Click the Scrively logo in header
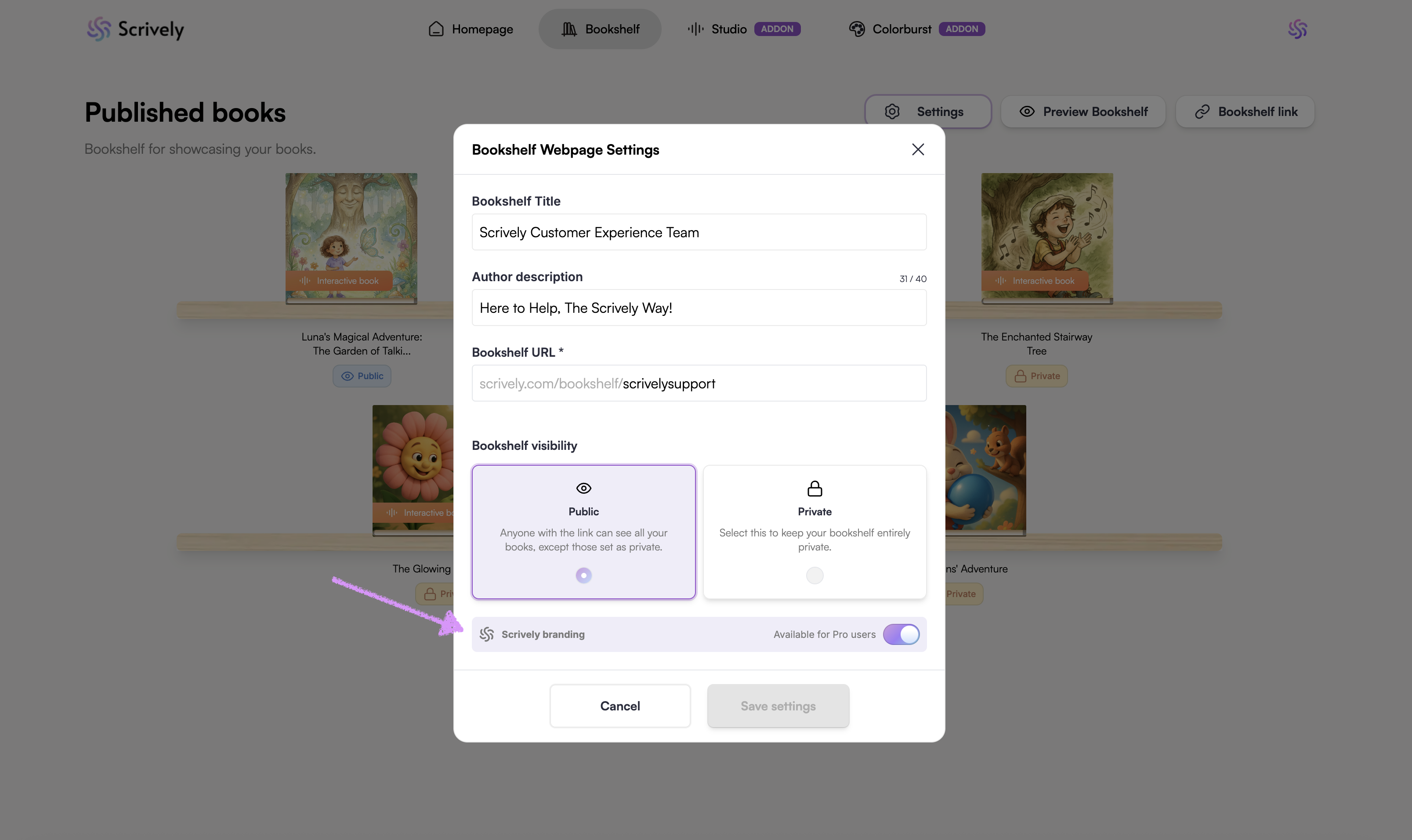The image size is (1412, 840). click(x=135, y=29)
